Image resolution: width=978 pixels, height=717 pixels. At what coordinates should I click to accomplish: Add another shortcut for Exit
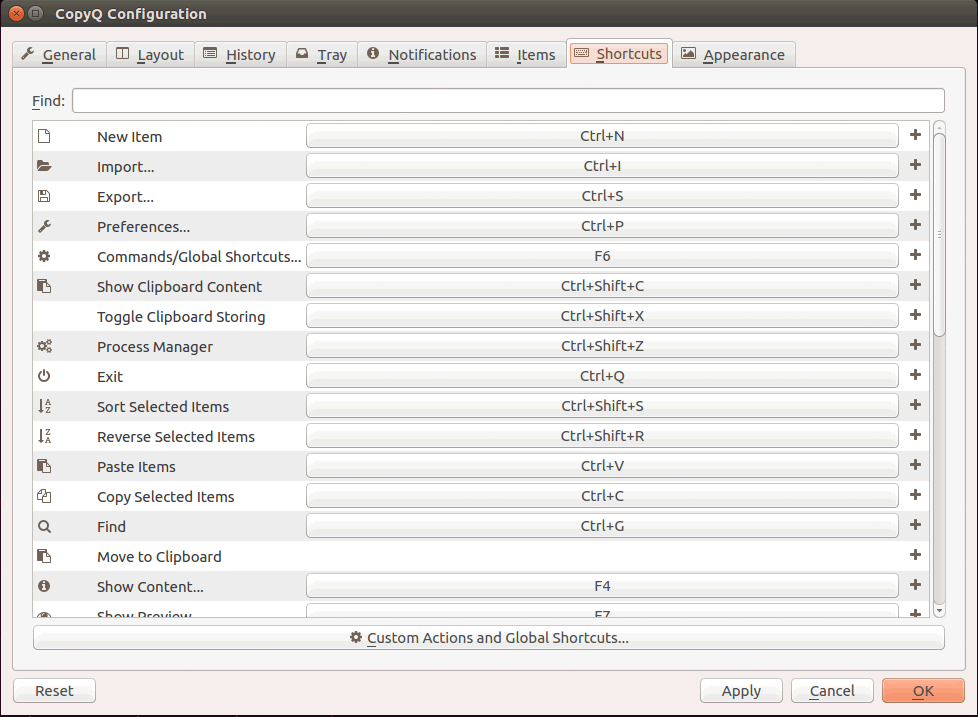pos(915,375)
